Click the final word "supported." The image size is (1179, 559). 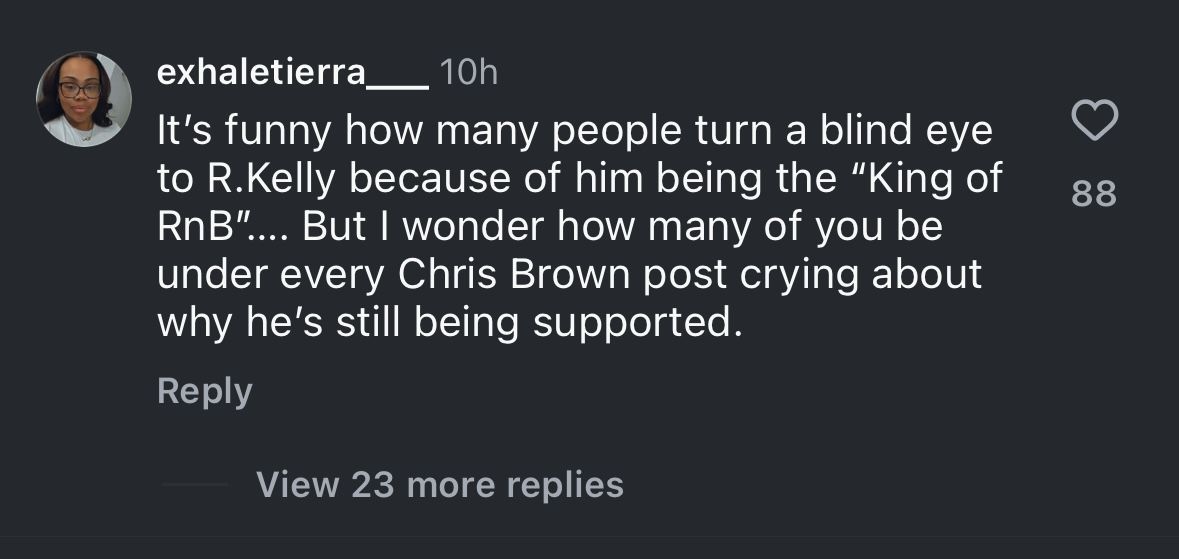638,324
